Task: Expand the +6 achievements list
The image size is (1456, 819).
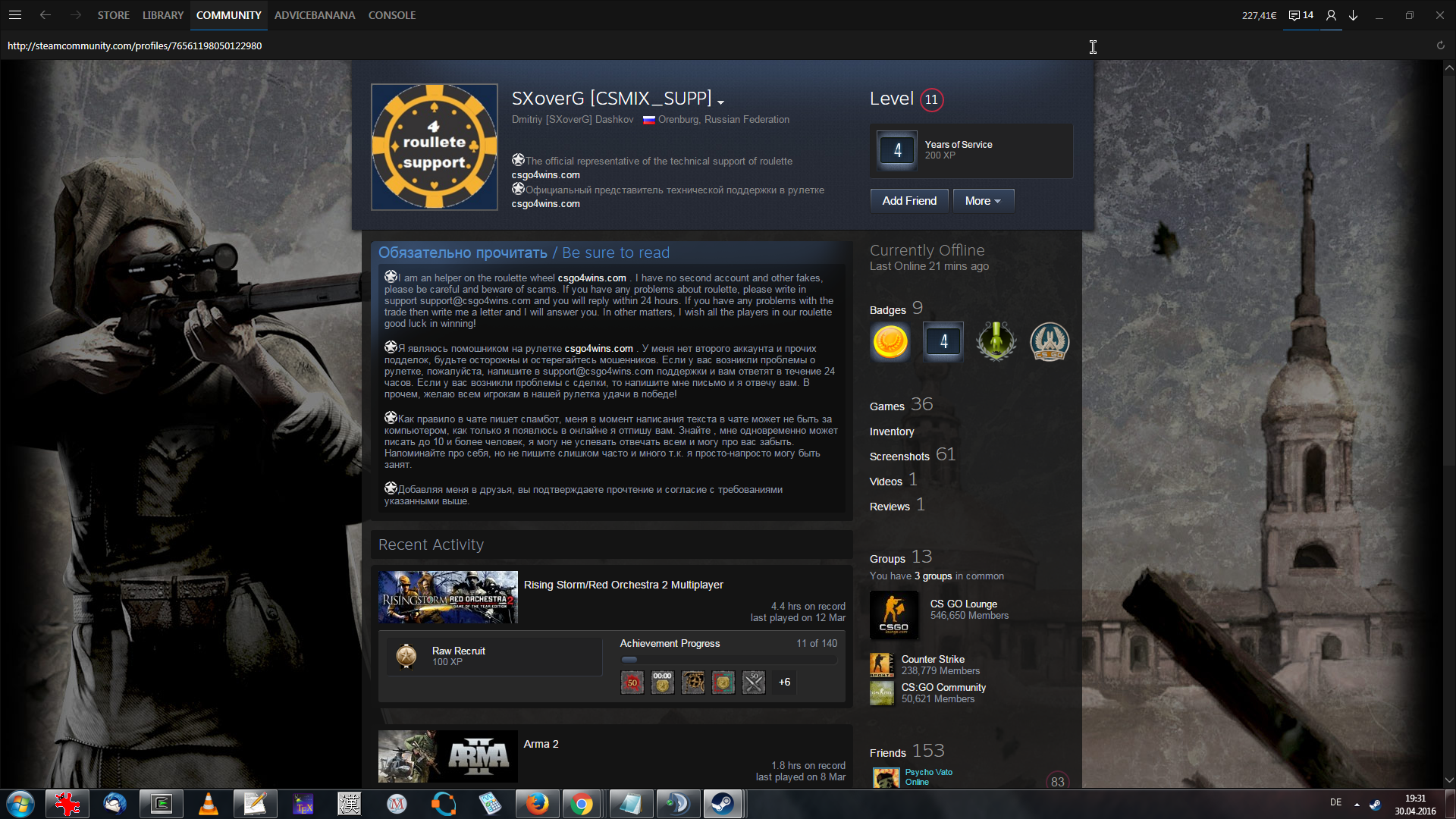Action: tap(784, 682)
